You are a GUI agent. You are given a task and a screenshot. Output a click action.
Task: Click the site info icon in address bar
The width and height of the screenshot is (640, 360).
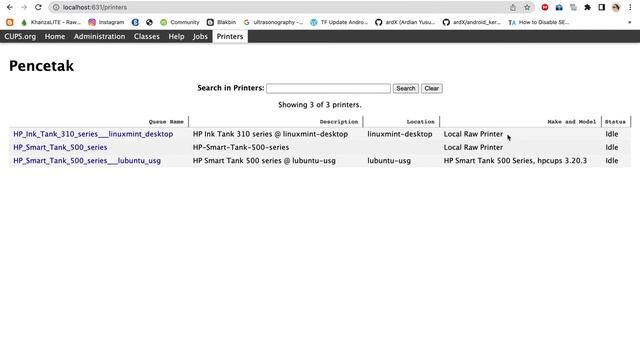click(x=56, y=7)
